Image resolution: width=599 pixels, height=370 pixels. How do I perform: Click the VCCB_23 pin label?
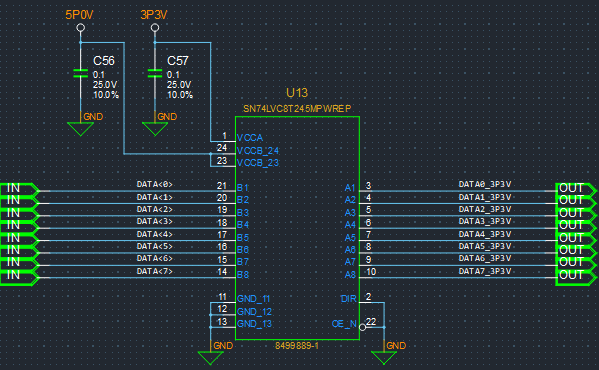pyautogui.click(x=258, y=163)
